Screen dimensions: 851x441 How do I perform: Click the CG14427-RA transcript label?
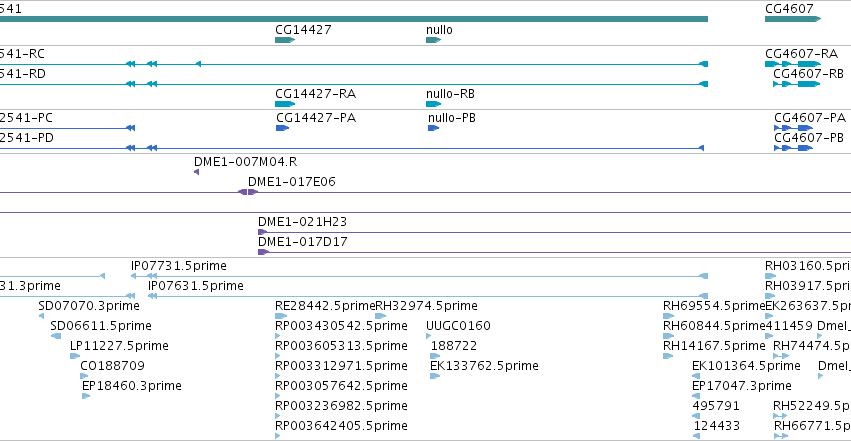coord(315,94)
